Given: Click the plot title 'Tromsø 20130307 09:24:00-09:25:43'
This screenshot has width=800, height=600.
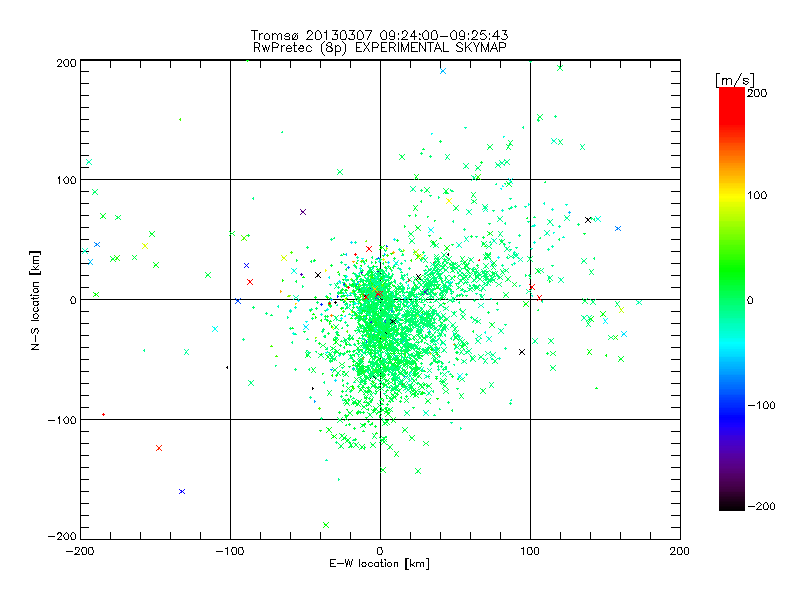Looking at the screenshot, I should pyautogui.click(x=380, y=35).
